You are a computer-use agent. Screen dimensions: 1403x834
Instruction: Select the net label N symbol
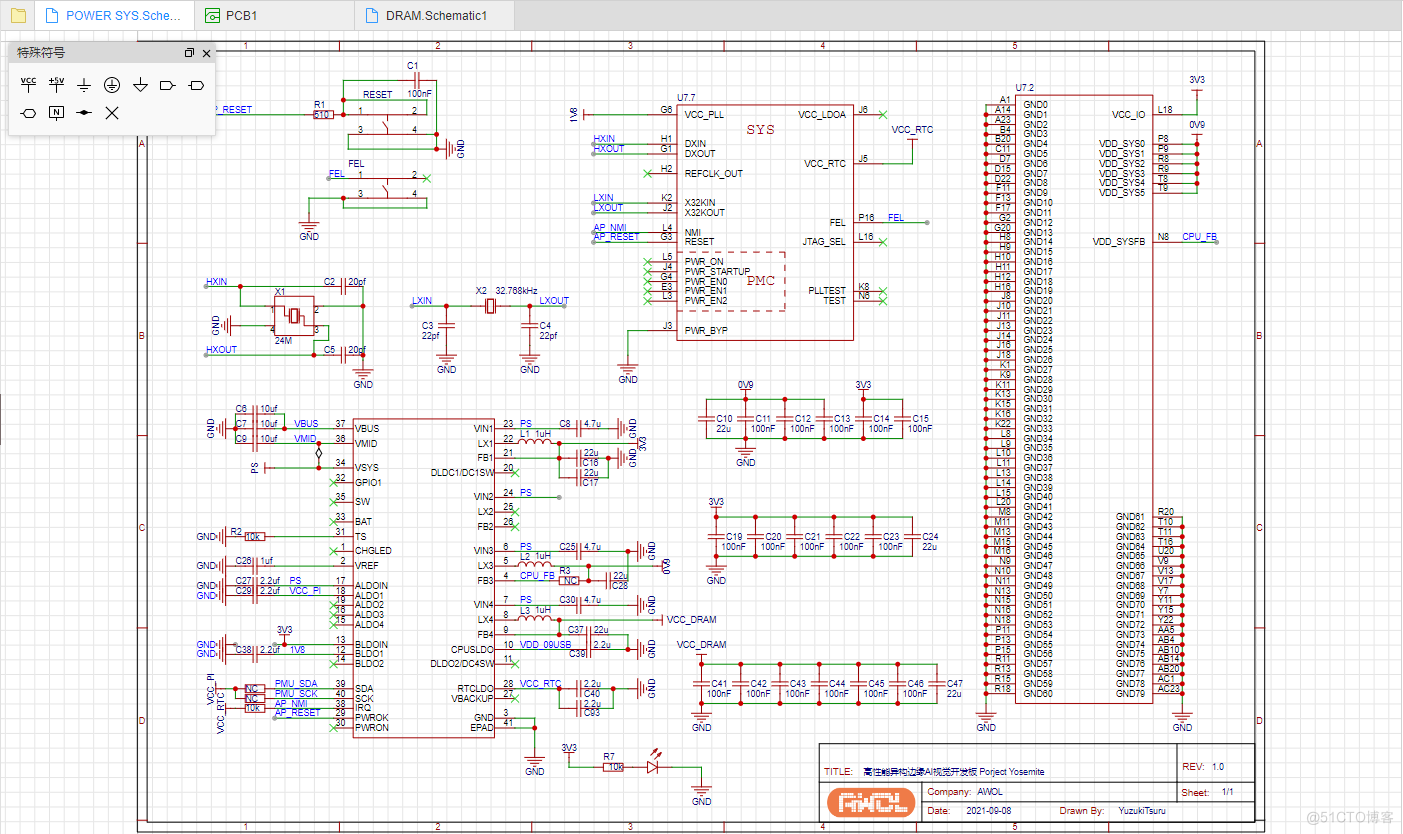click(57, 113)
